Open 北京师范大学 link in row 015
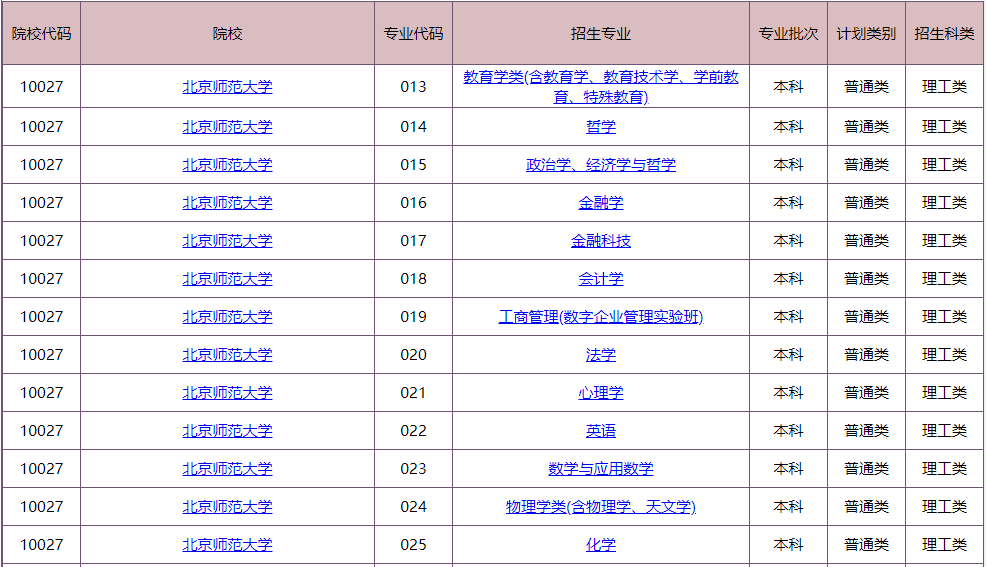Screen dimensions: 986x567 (227, 165)
